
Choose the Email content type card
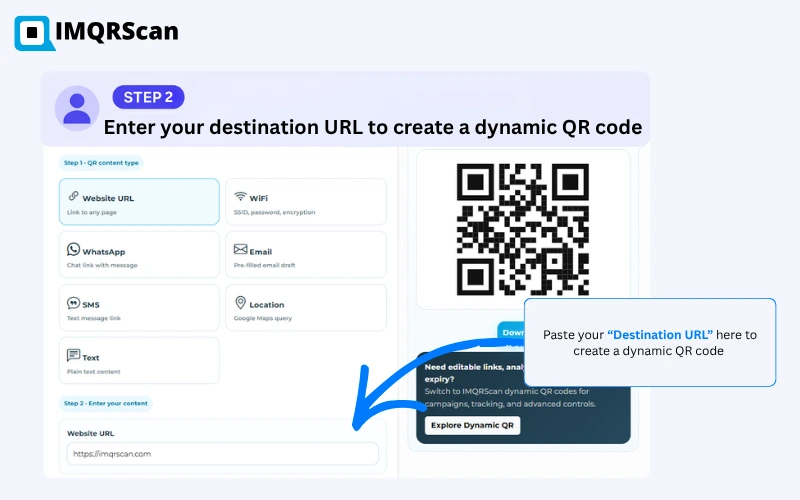[306, 255]
